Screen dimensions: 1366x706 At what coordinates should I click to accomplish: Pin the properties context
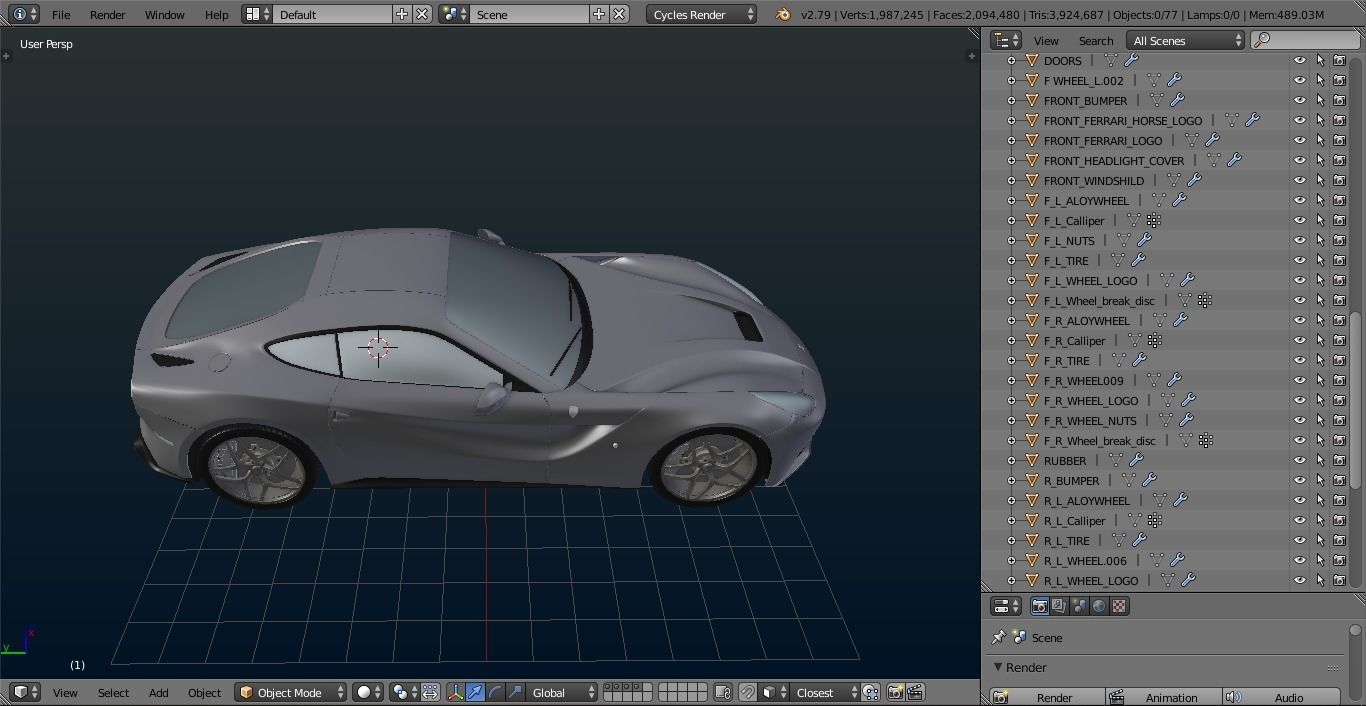click(x=998, y=637)
